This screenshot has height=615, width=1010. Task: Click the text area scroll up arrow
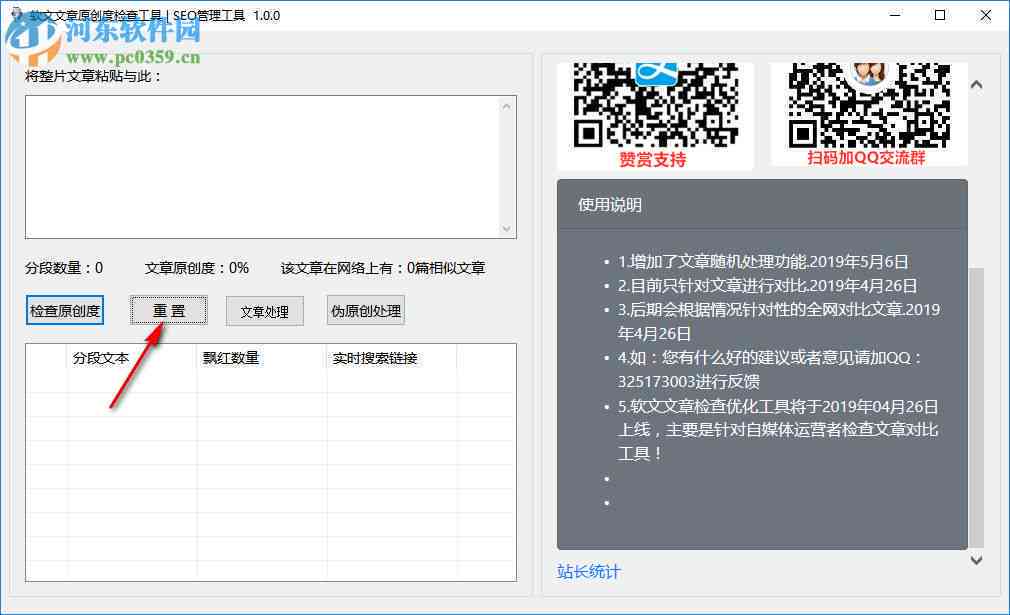[506, 106]
